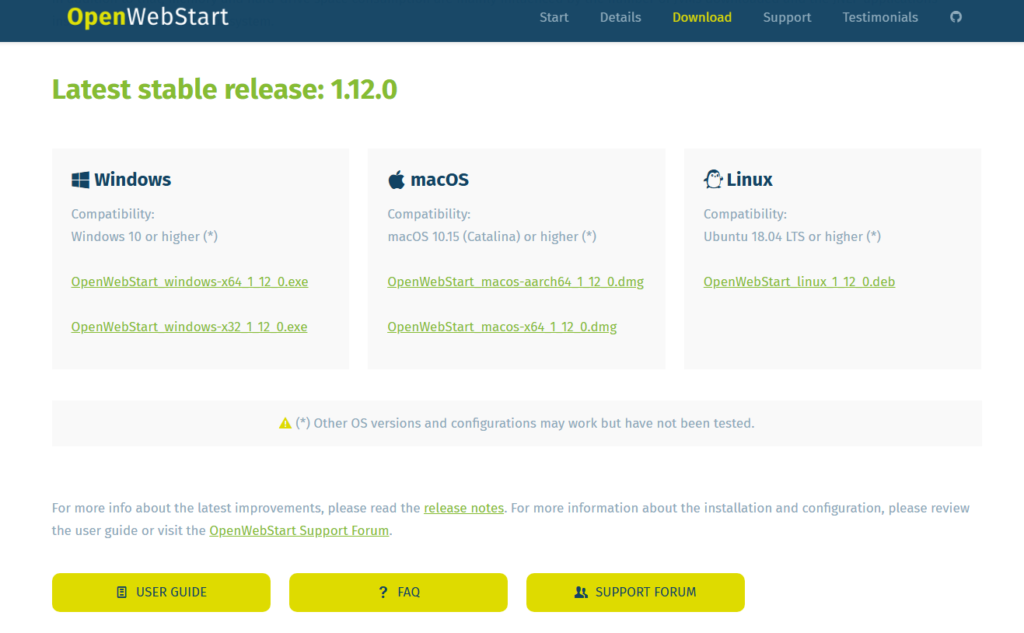Click the Linux penguin icon
The image size is (1024, 633).
coord(713,180)
